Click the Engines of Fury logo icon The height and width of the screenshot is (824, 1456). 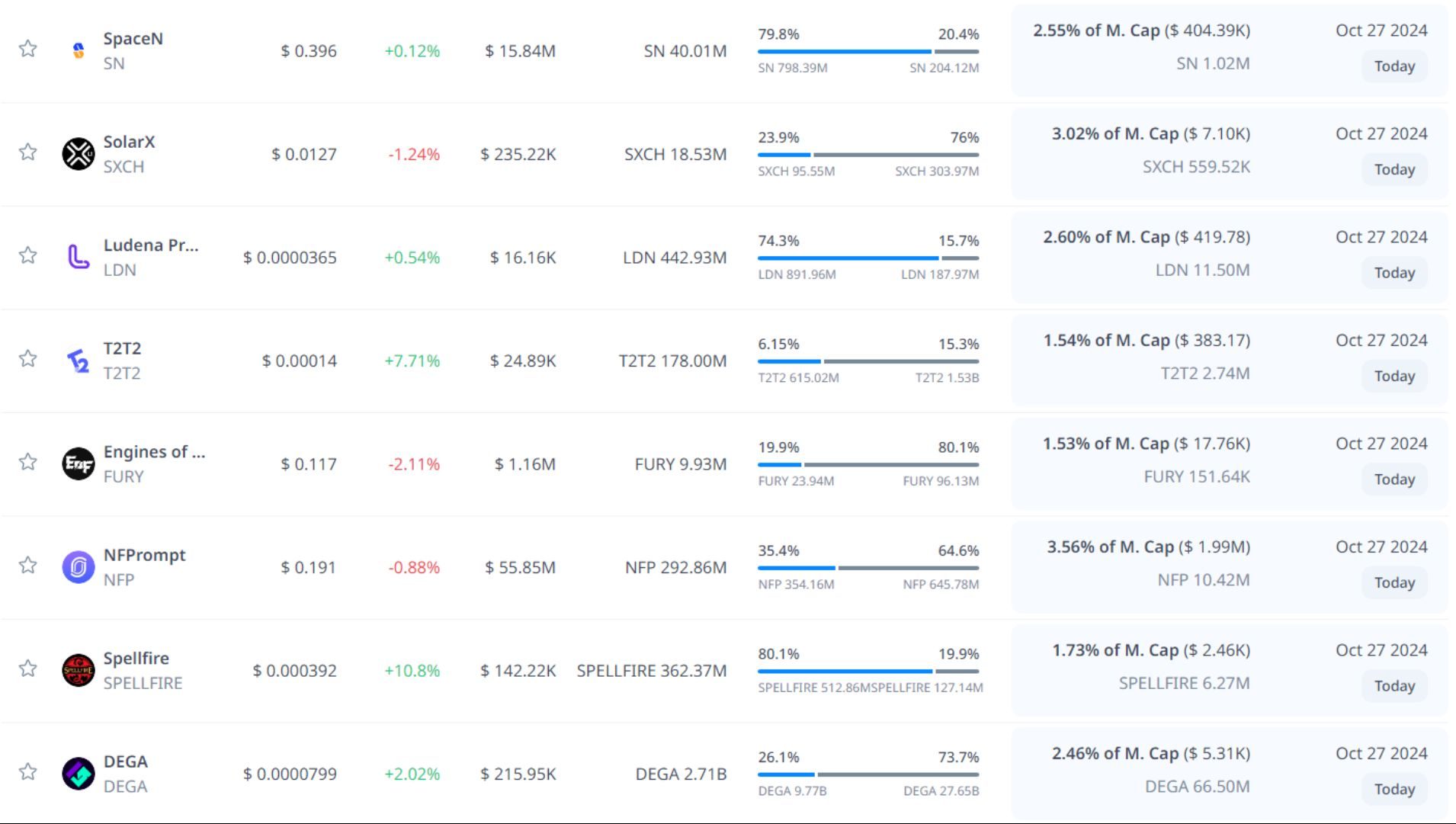[78, 463]
